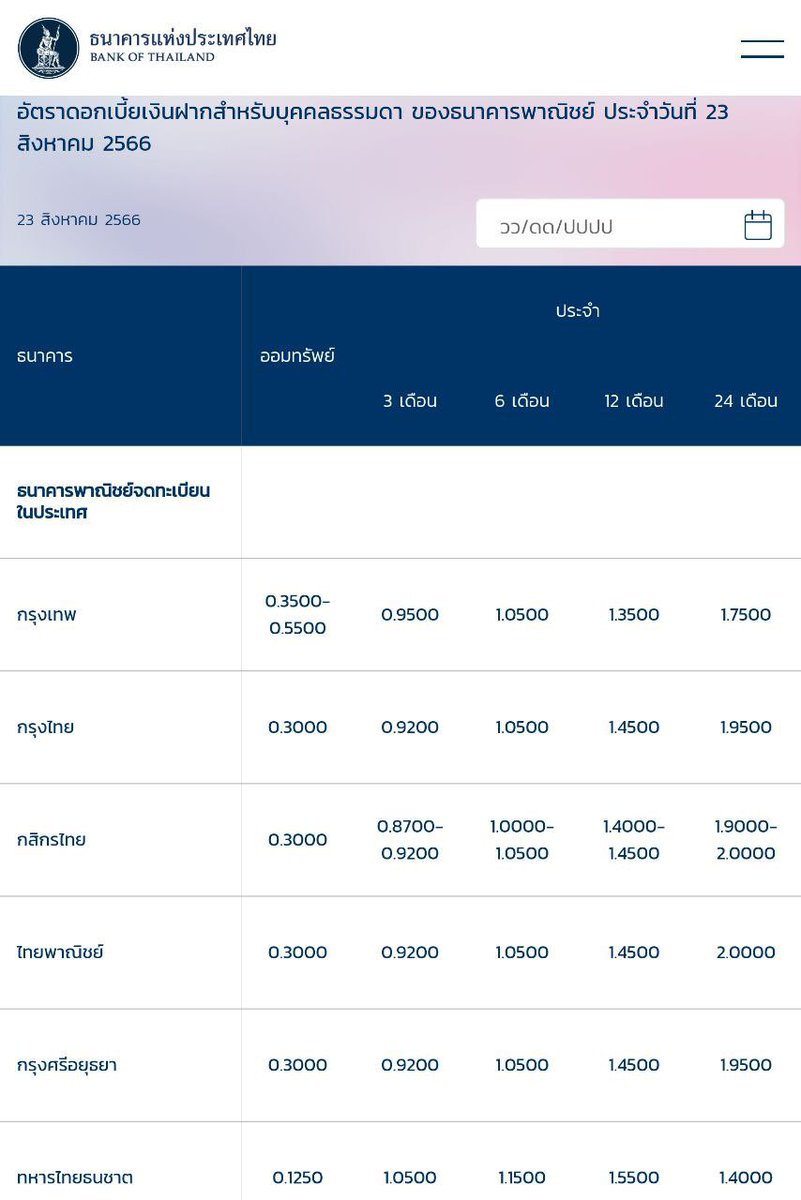Select the กรุงเทพ bank name
The image size is (801, 1200).
[47, 615]
